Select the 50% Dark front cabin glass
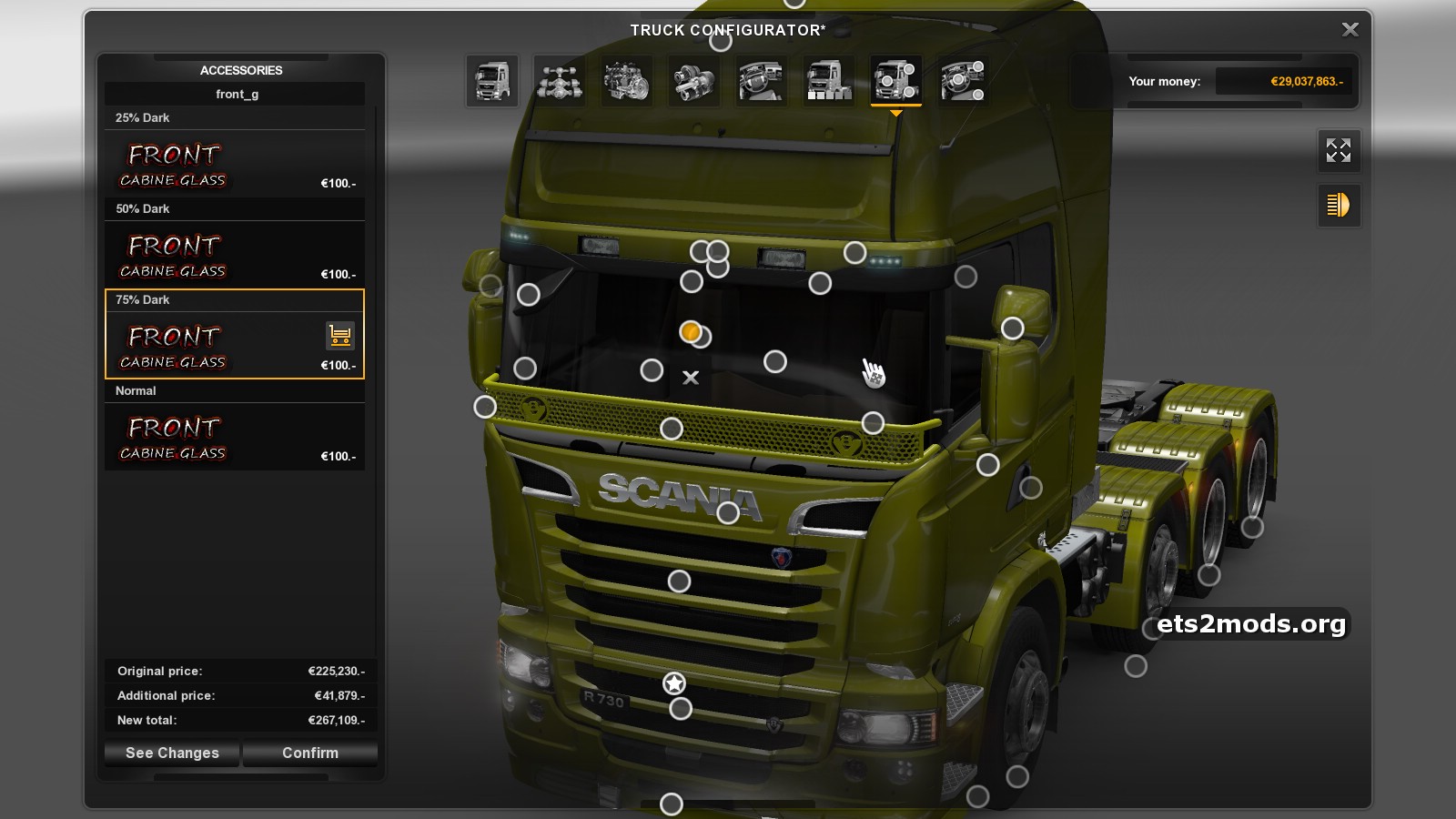The height and width of the screenshot is (819, 1456). coord(235,242)
